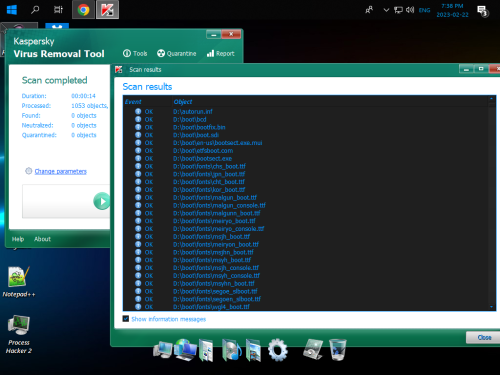500x375 pixels.
Task: Select row kor_boot.ttf
Action: (306, 190)
